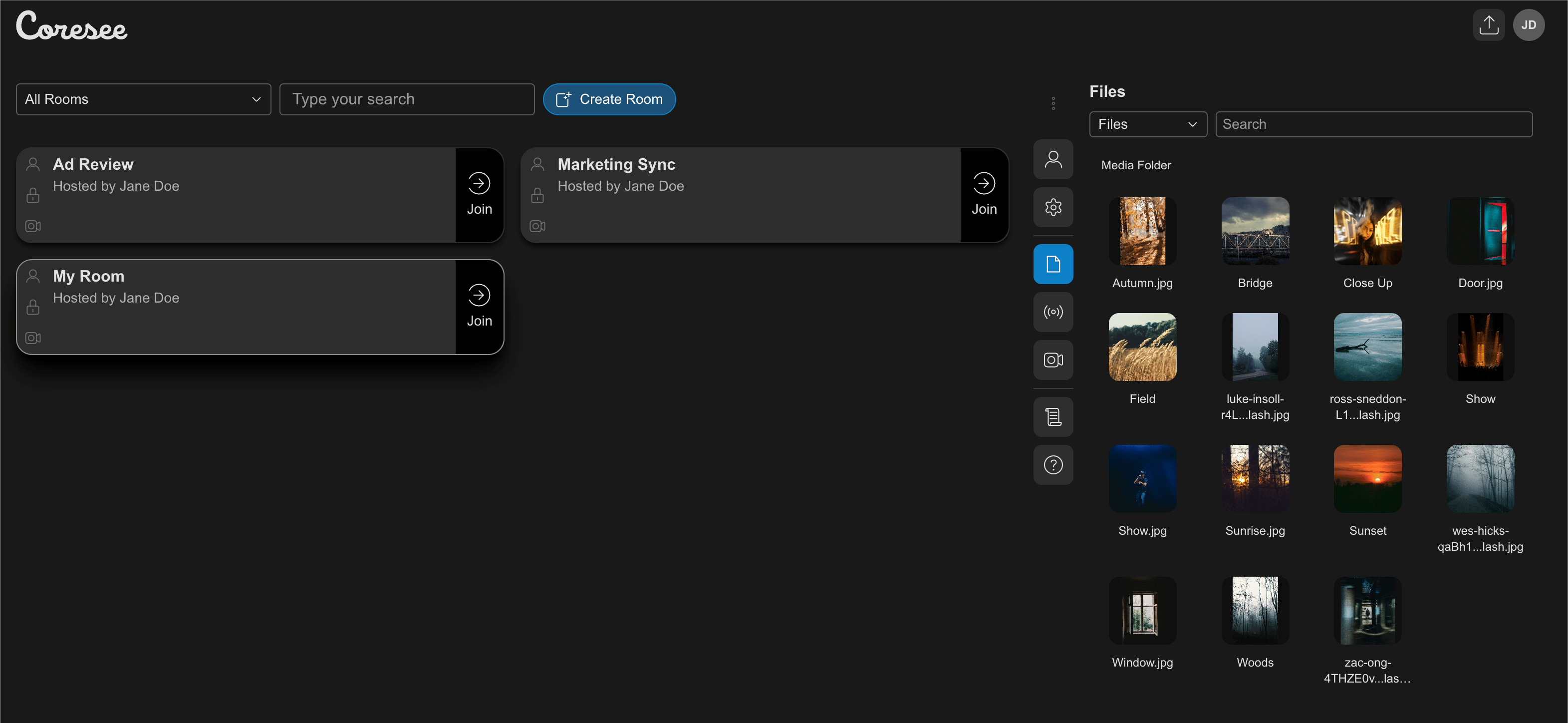
Task: Click the lock icon on My Room
Action: [33, 307]
